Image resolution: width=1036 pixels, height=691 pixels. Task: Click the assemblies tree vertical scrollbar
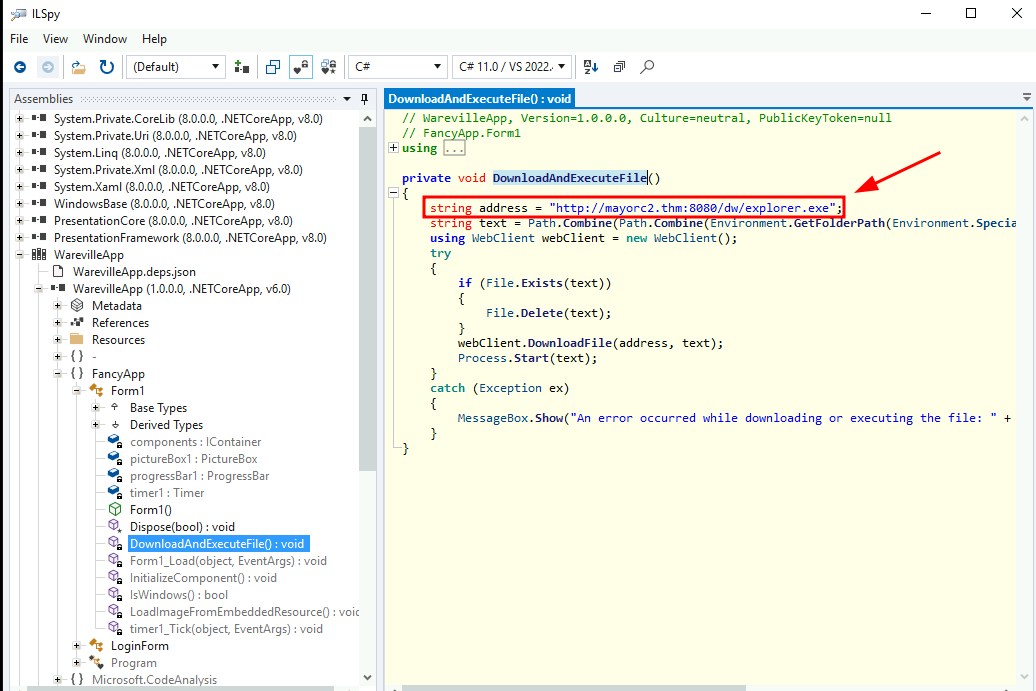tap(367, 301)
